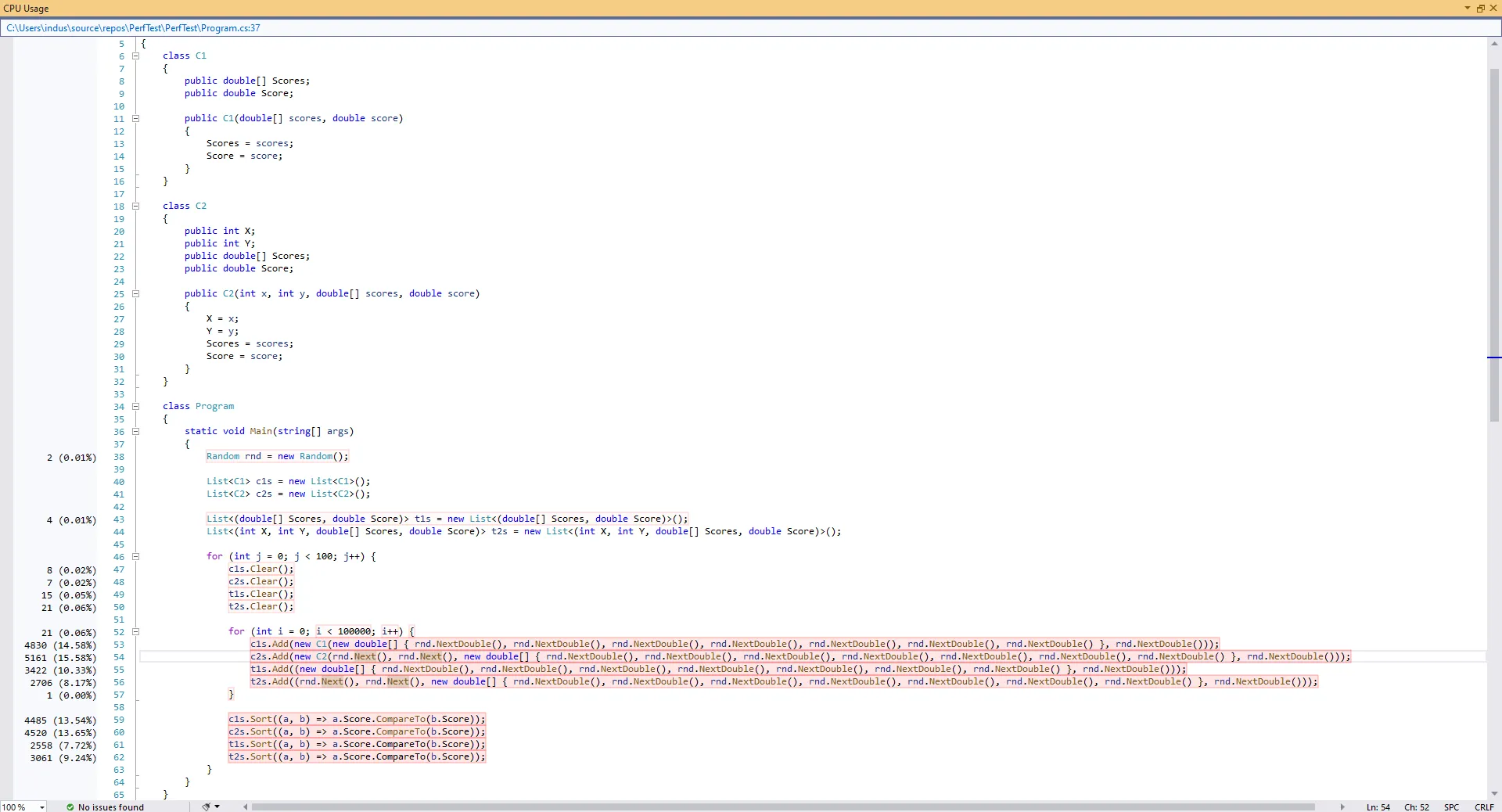The width and height of the screenshot is (1502, 812).
Task: Click the 4485 (13.54%) CPU sample value
Action: tap(60, 720)
